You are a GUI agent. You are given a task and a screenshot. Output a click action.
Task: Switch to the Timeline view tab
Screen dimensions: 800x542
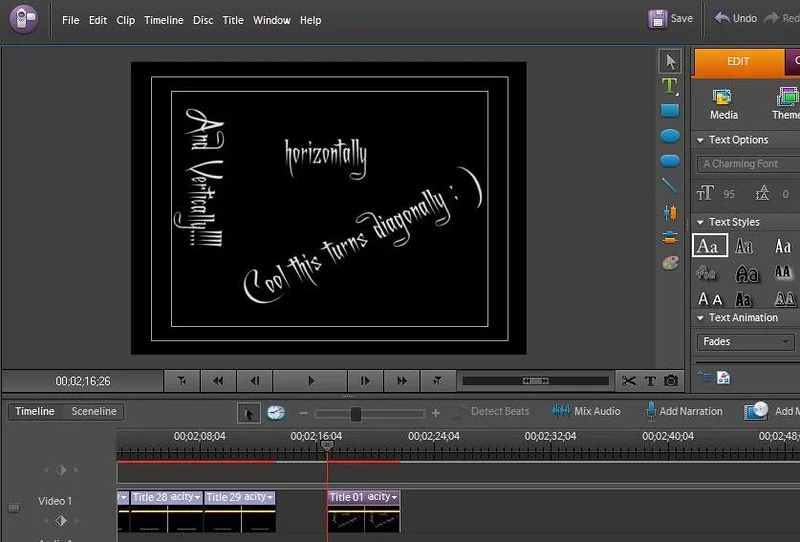(x=35, y=411)
